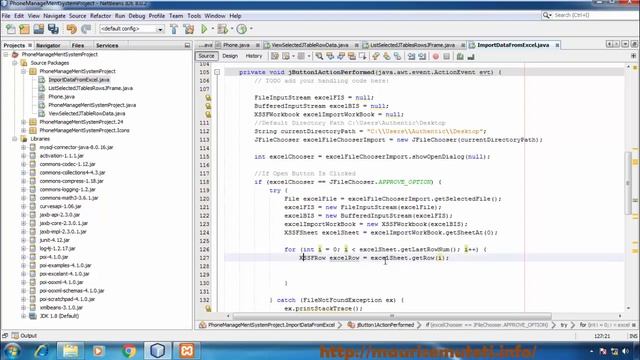640x360 pixels.
Task: Toggle the code fold marker at line 105
Action: point(217,72)
